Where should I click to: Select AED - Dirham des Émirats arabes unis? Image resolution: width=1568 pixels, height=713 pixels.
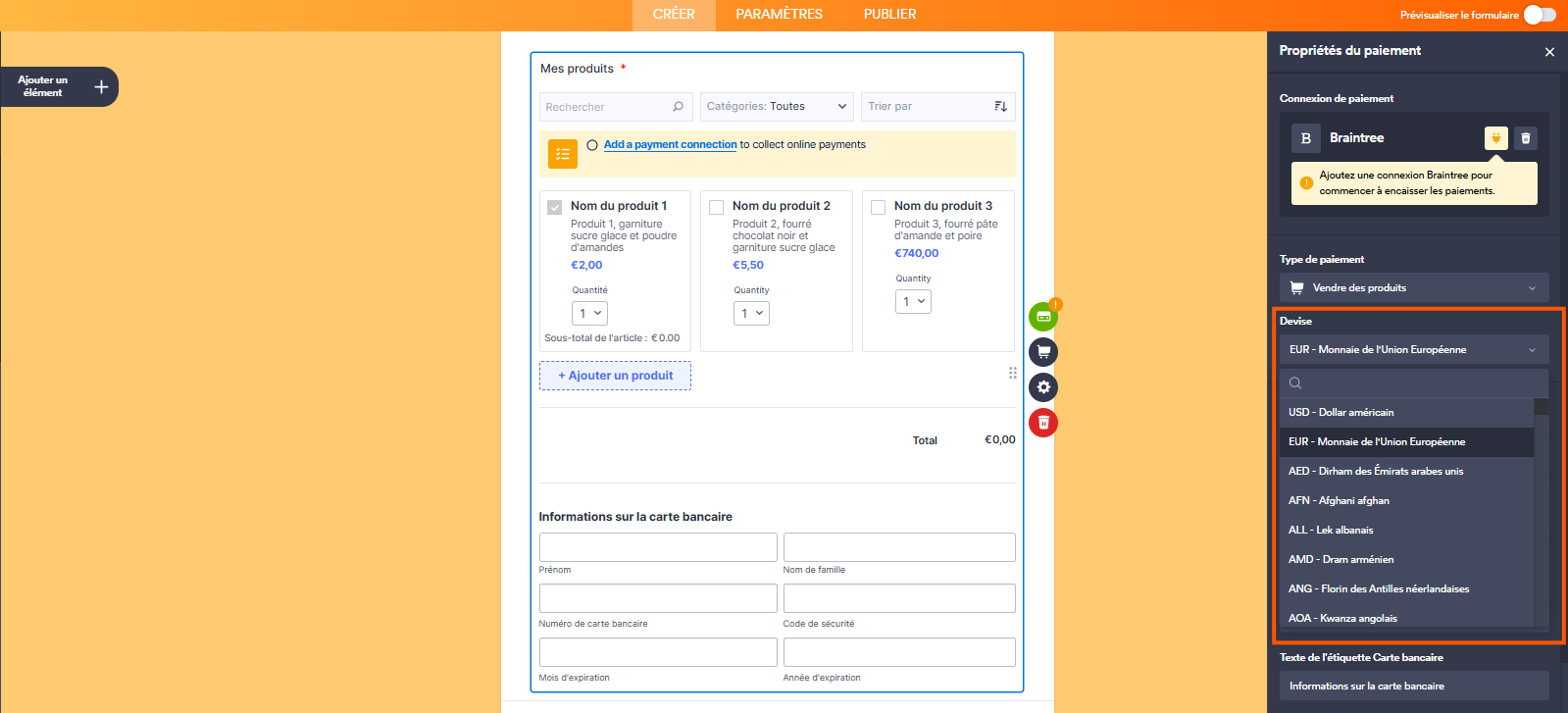coord(1406,471)
